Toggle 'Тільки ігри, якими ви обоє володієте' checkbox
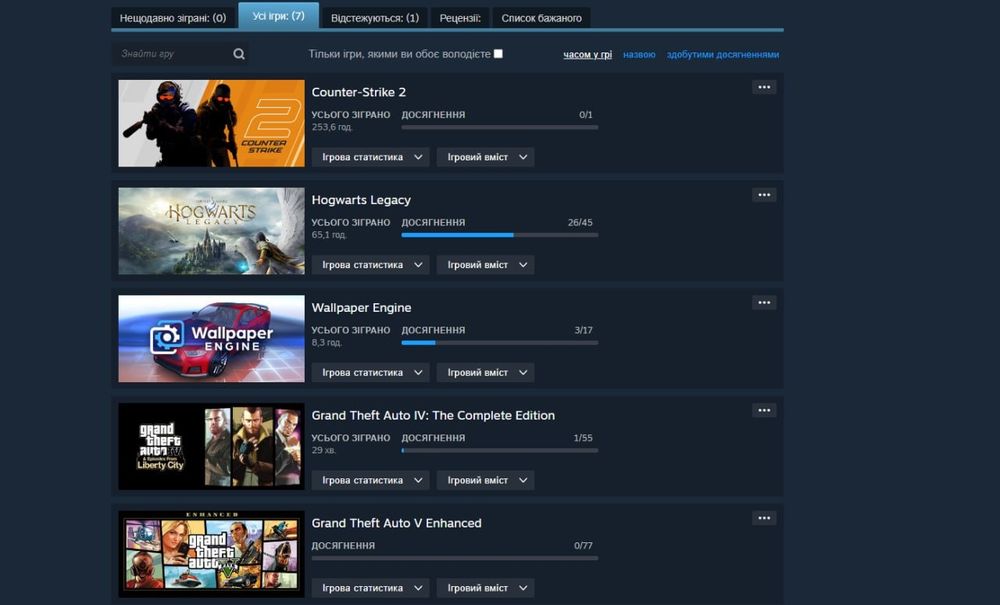Image resolution: width=1000 pixels, height=605 pixels. point(498,54)
